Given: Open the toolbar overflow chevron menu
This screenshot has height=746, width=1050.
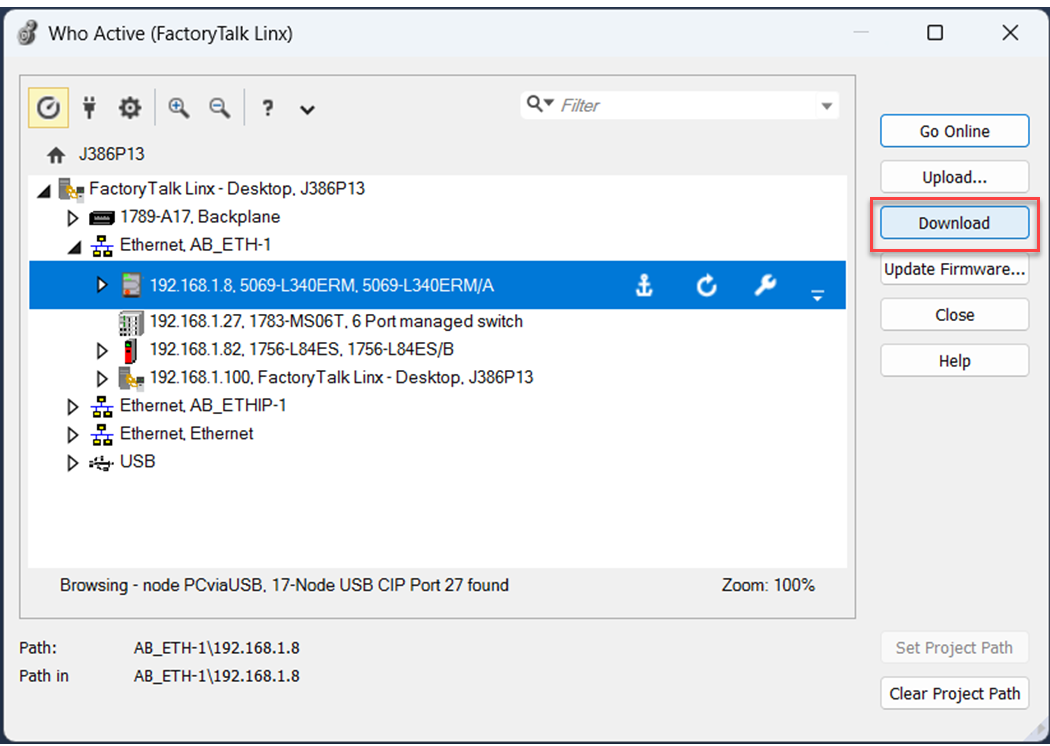Looking at the screenshot, I should coord(307,108).
